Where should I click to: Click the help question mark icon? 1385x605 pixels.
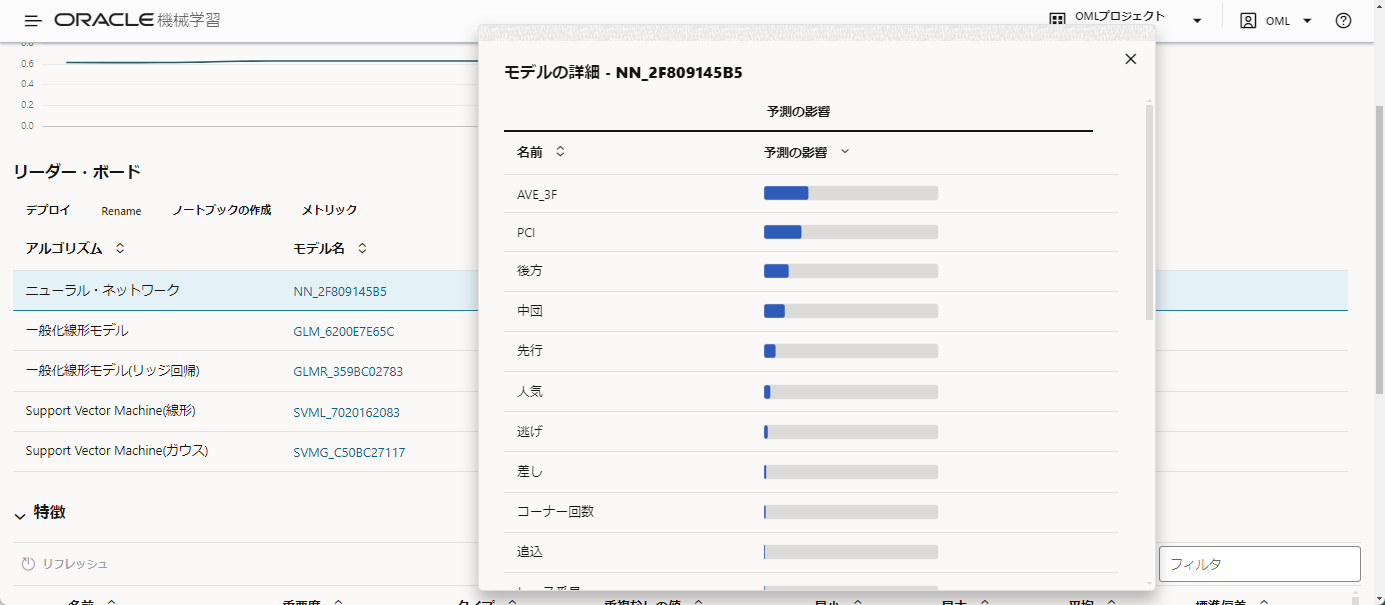coord(1343,20)
